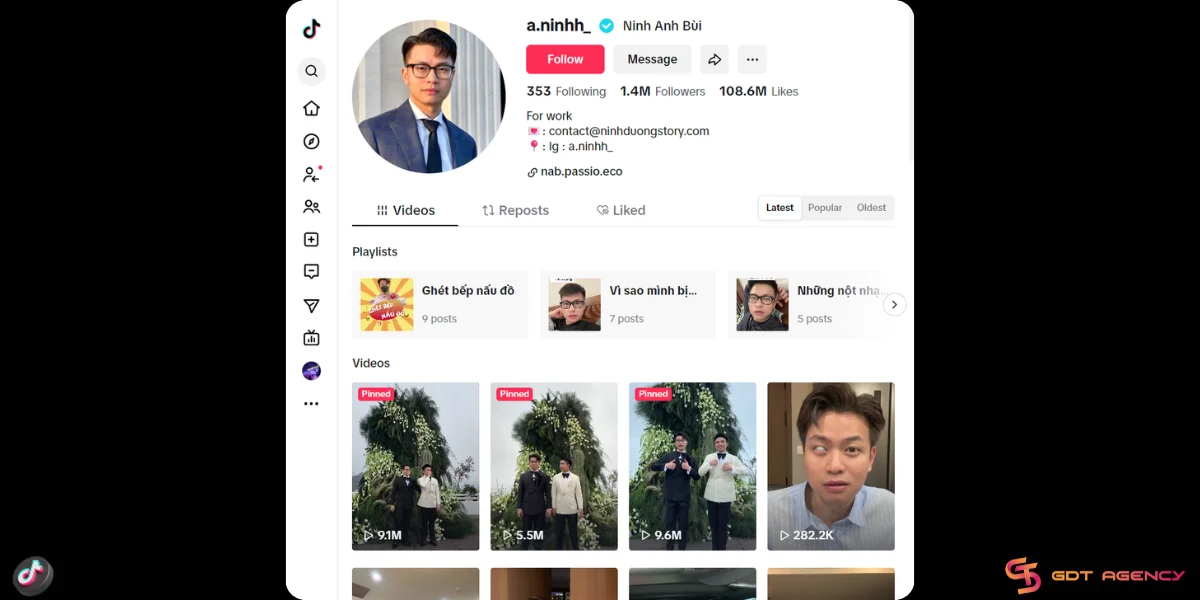Image resolution: width=1200 pixels, height=600 pixels.
Task: Click the Follow button
Action: pos(564,59)
